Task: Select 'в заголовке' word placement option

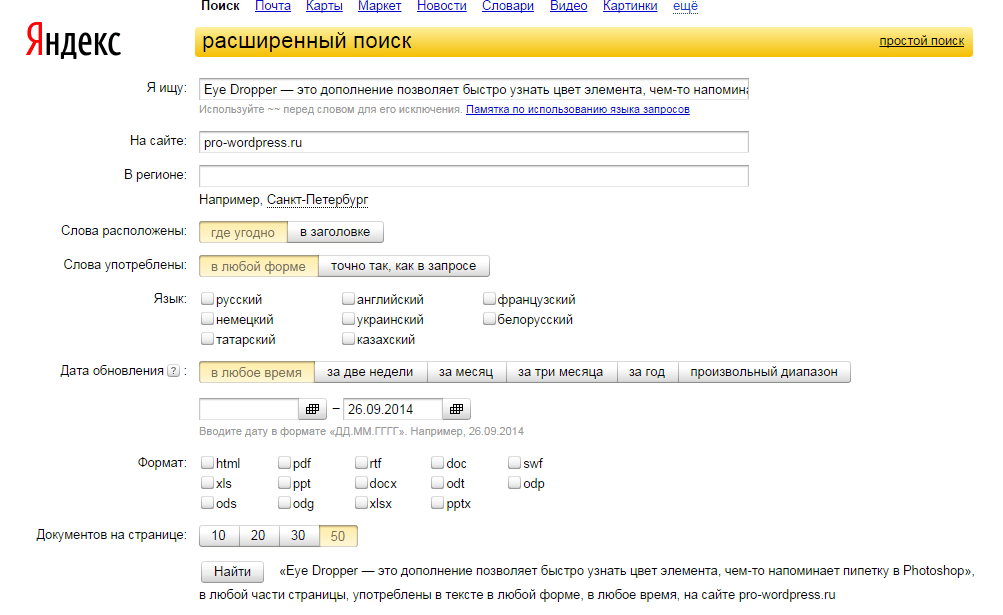Action: coord(335,232)
